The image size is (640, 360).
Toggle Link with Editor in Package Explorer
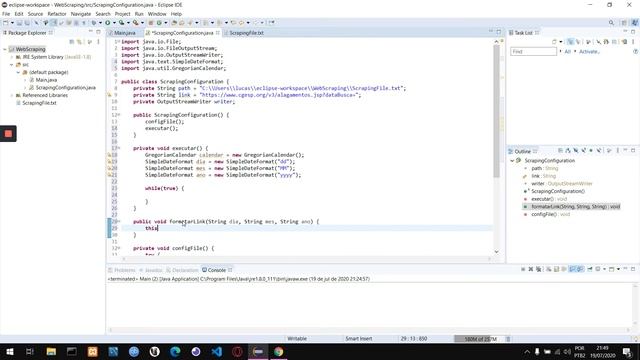80,42
